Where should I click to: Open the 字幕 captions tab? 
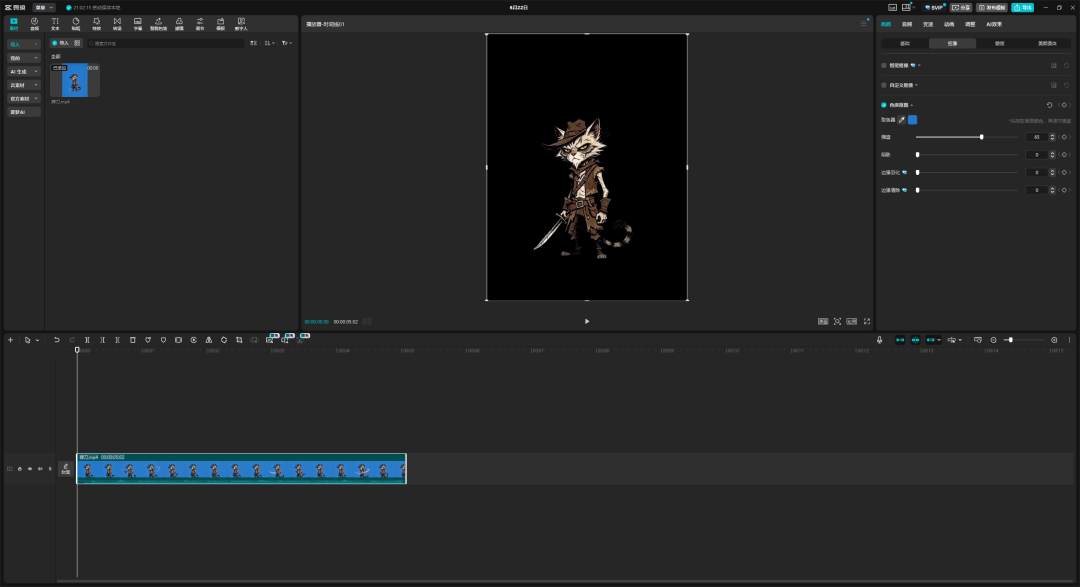pos(138,24)
